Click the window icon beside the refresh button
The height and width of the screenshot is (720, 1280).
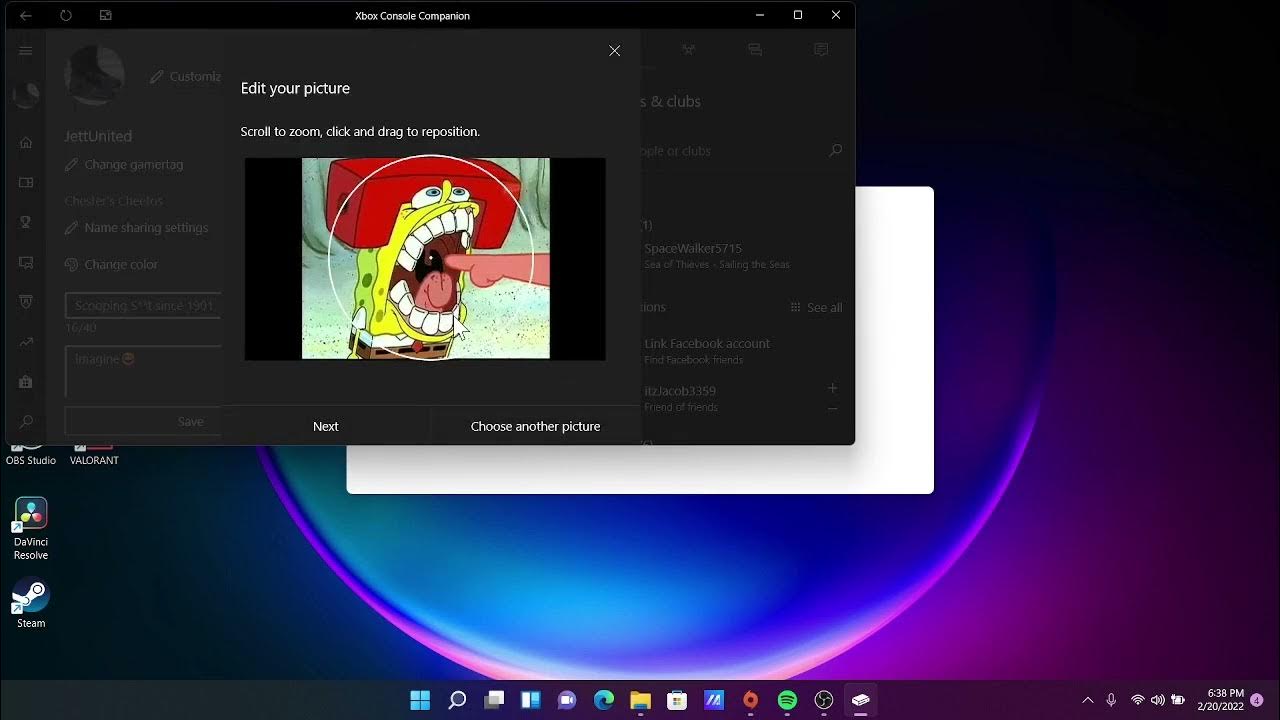106,15
